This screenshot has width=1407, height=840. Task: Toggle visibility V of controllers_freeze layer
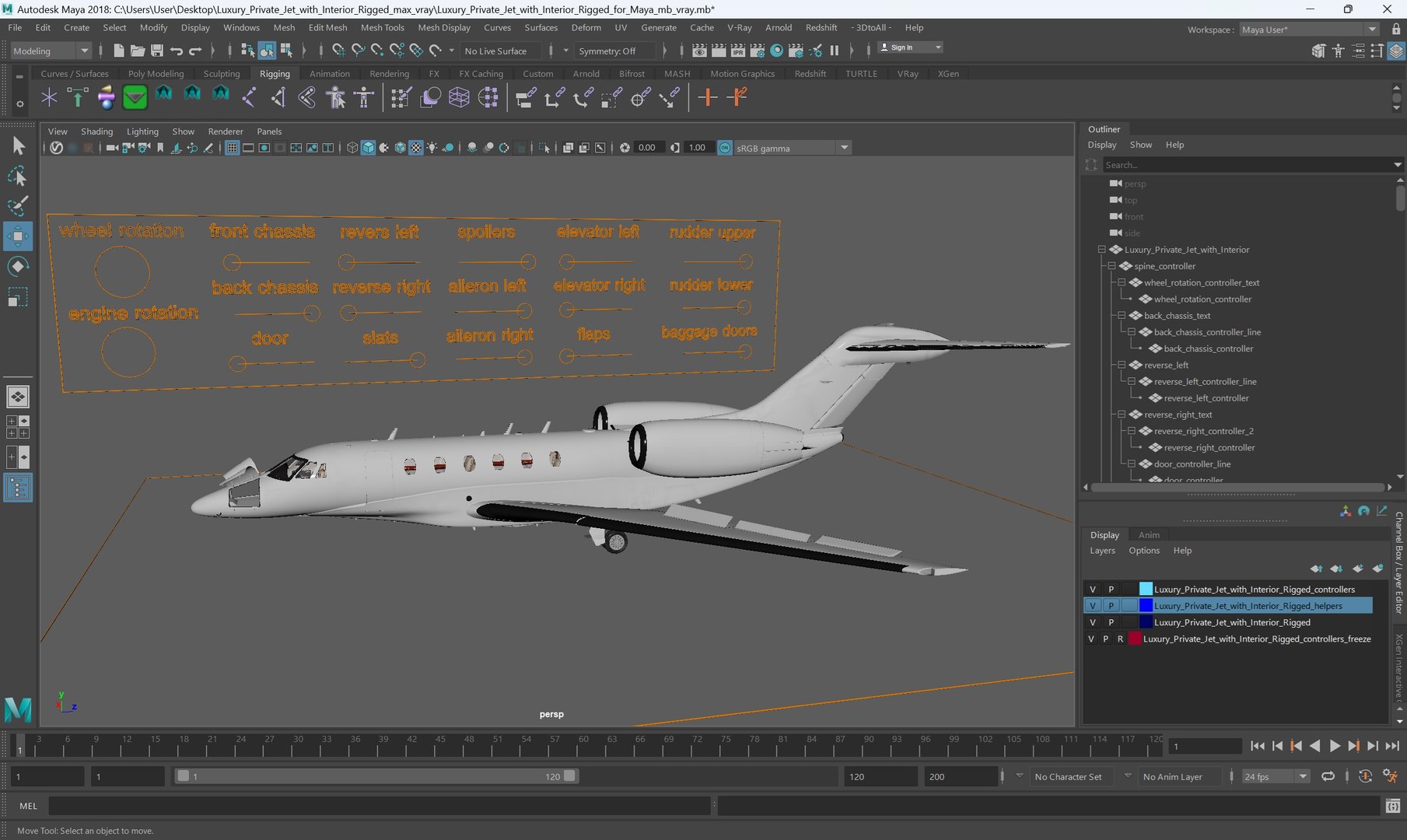(1090, 639)
